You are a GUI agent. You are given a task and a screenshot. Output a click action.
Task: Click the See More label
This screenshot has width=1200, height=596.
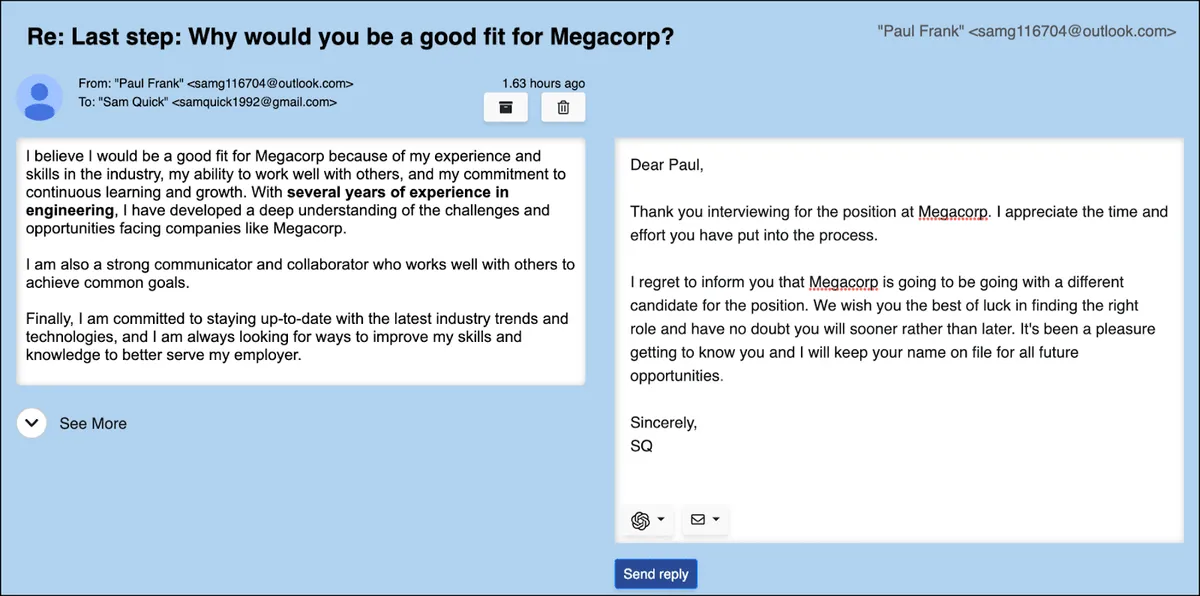point(93,424)
